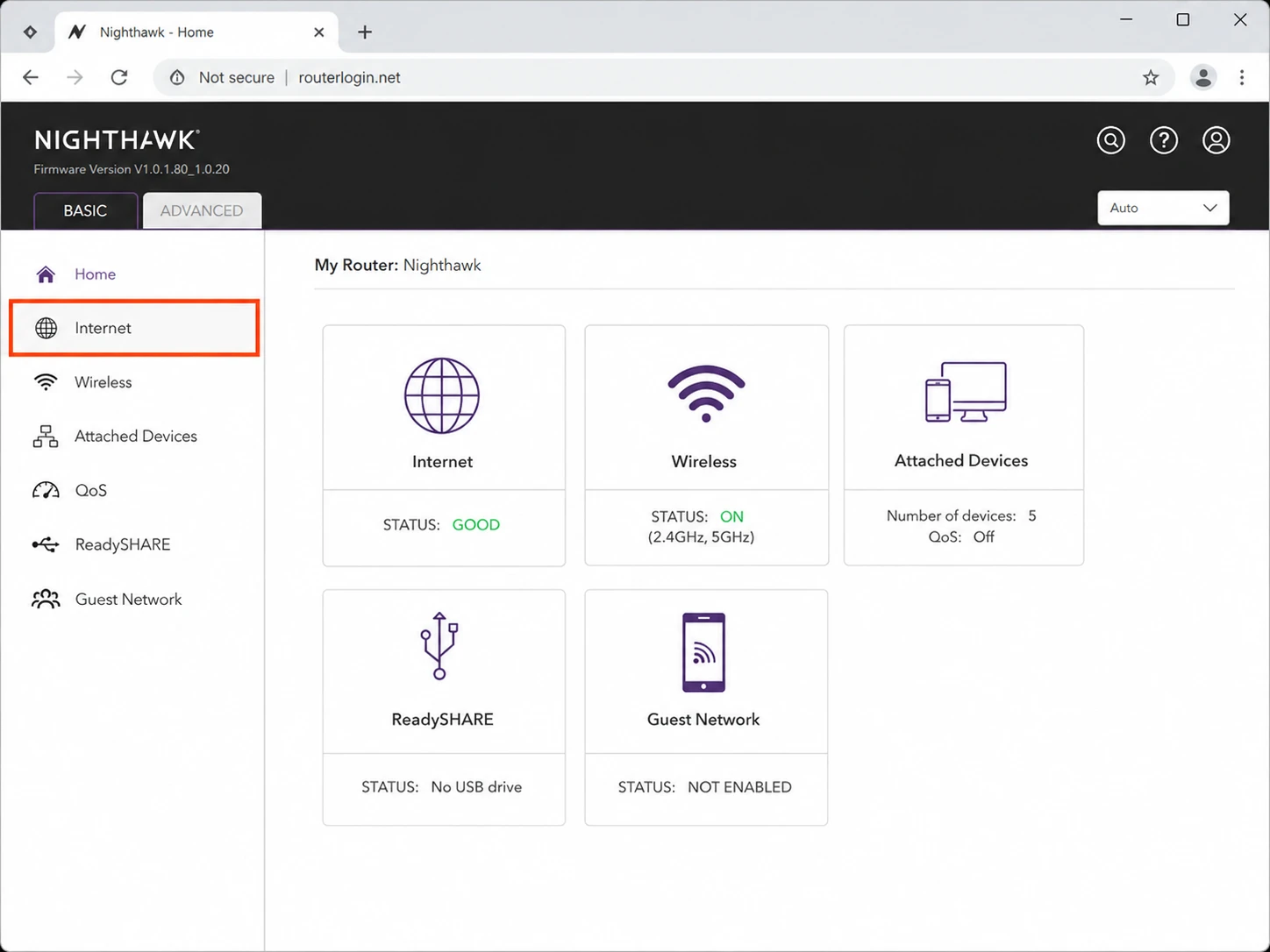This screenshot has width=1270, height=952.
Task: Click the QoS gauge icon in sidebar
Action: click(x=46, y=490)
